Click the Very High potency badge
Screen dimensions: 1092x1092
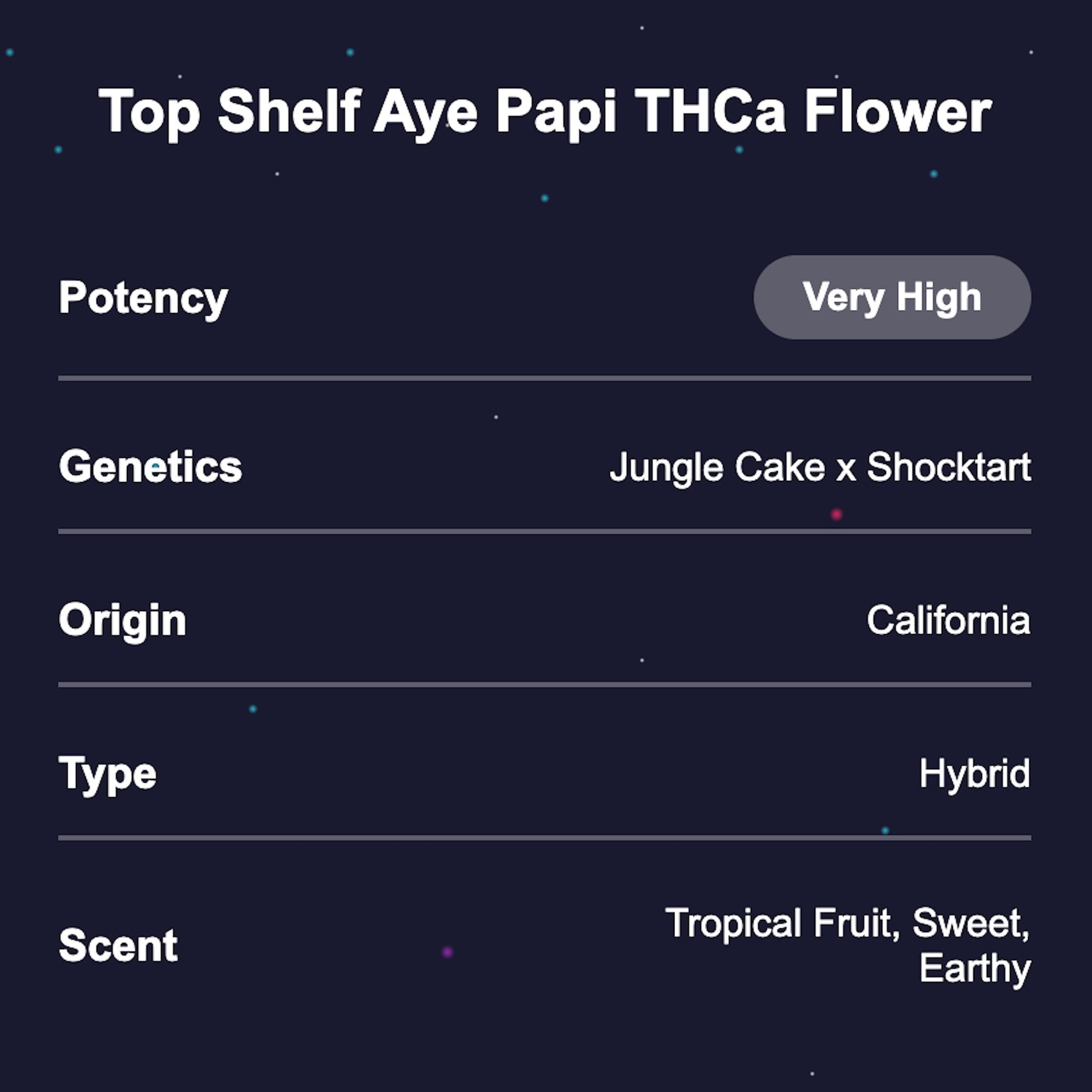892,297
